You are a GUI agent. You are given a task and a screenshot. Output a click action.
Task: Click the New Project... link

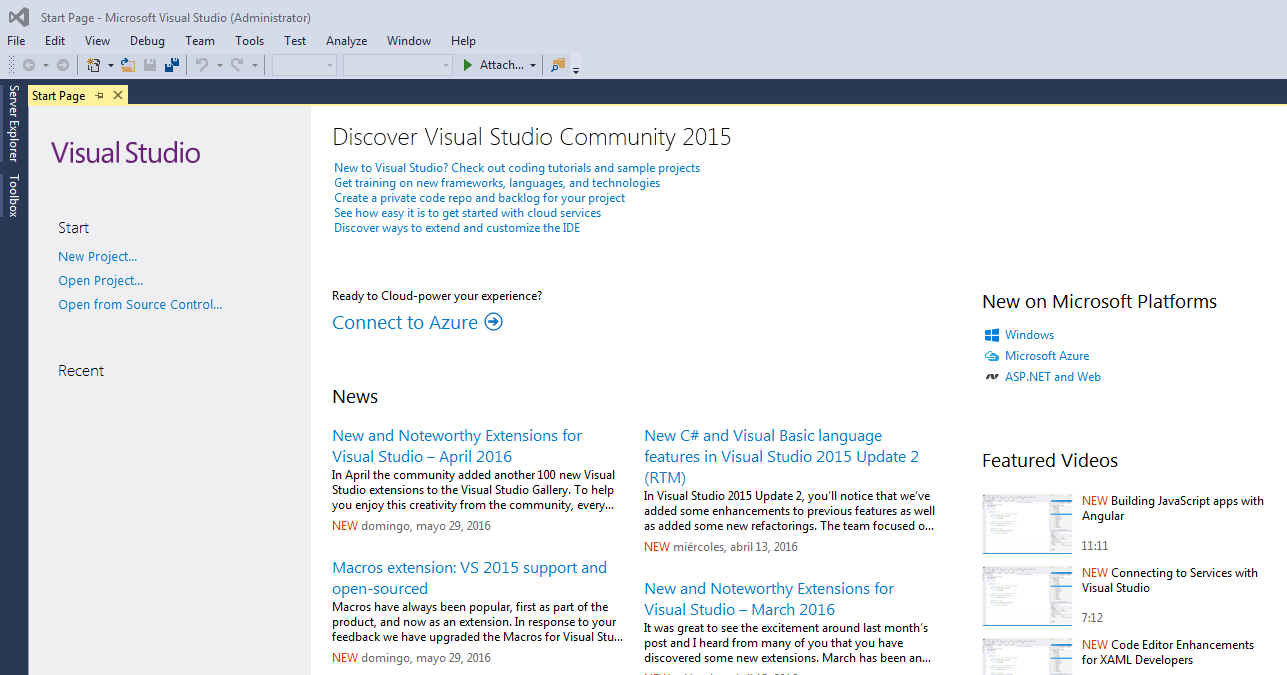[x=98, y=257]
